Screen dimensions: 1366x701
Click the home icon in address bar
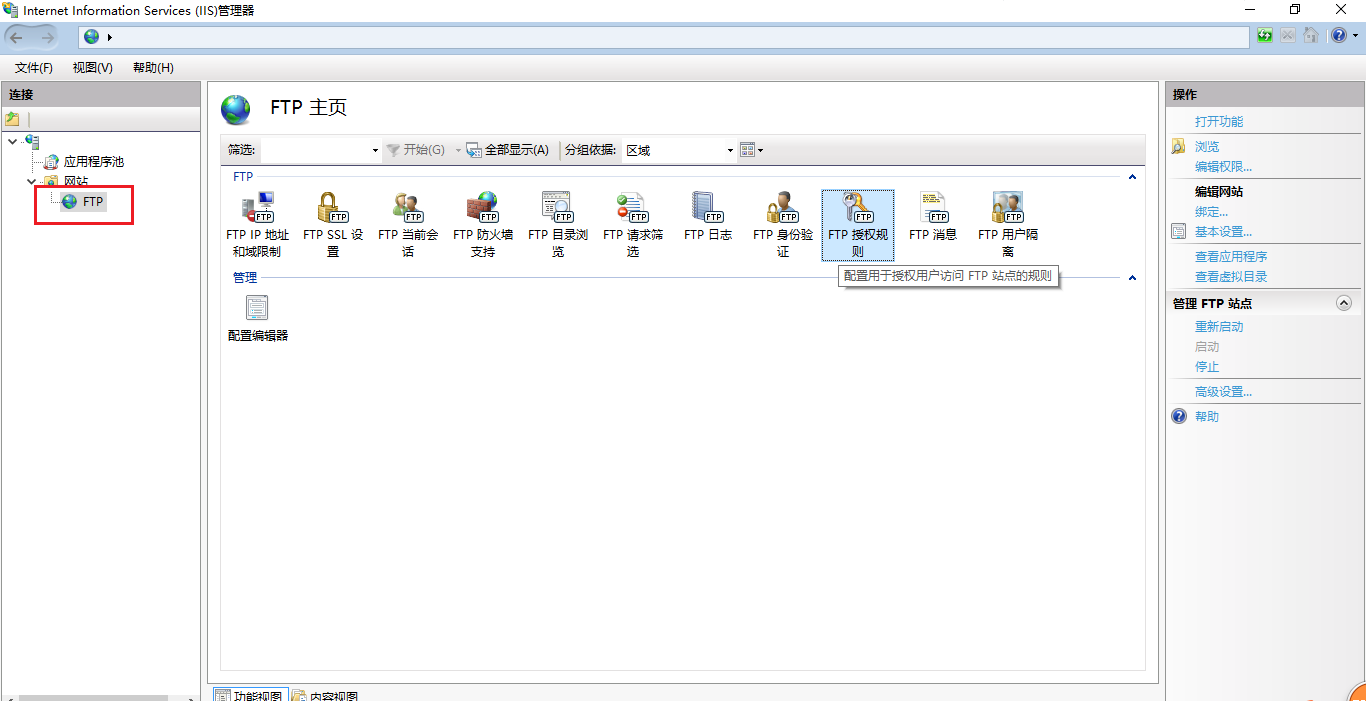point(1309,36)
